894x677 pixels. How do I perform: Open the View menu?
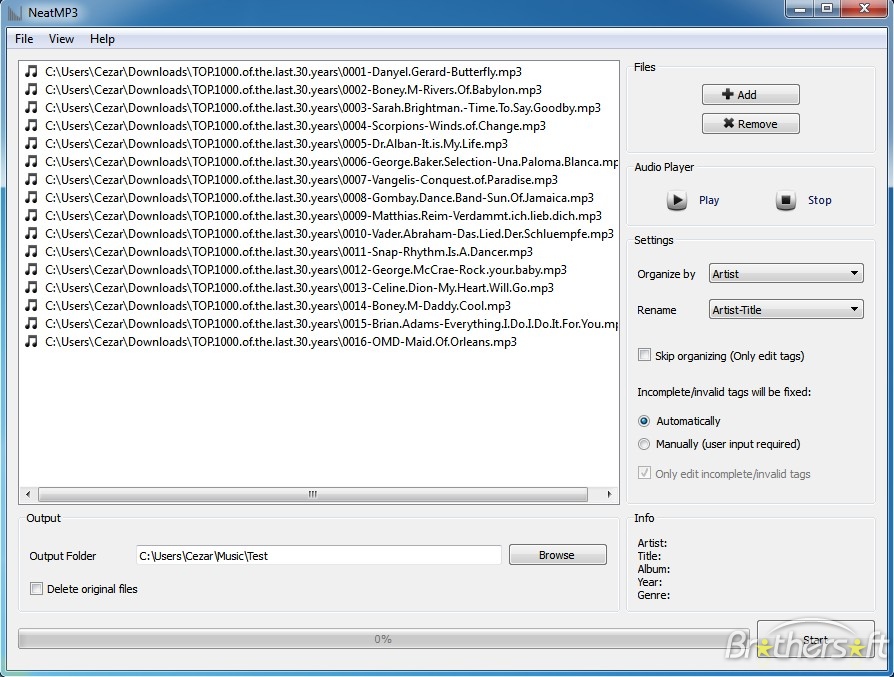tap(61, 39)
